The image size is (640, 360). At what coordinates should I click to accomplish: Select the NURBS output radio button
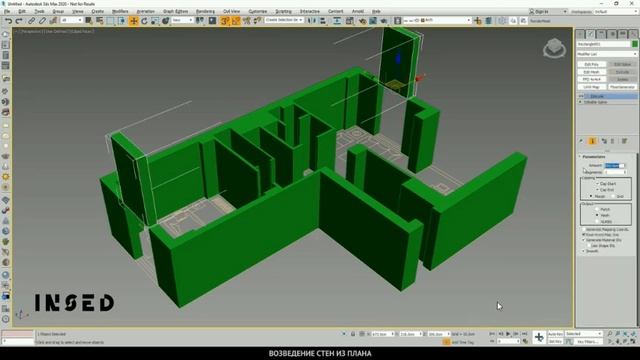pos(597,221)
